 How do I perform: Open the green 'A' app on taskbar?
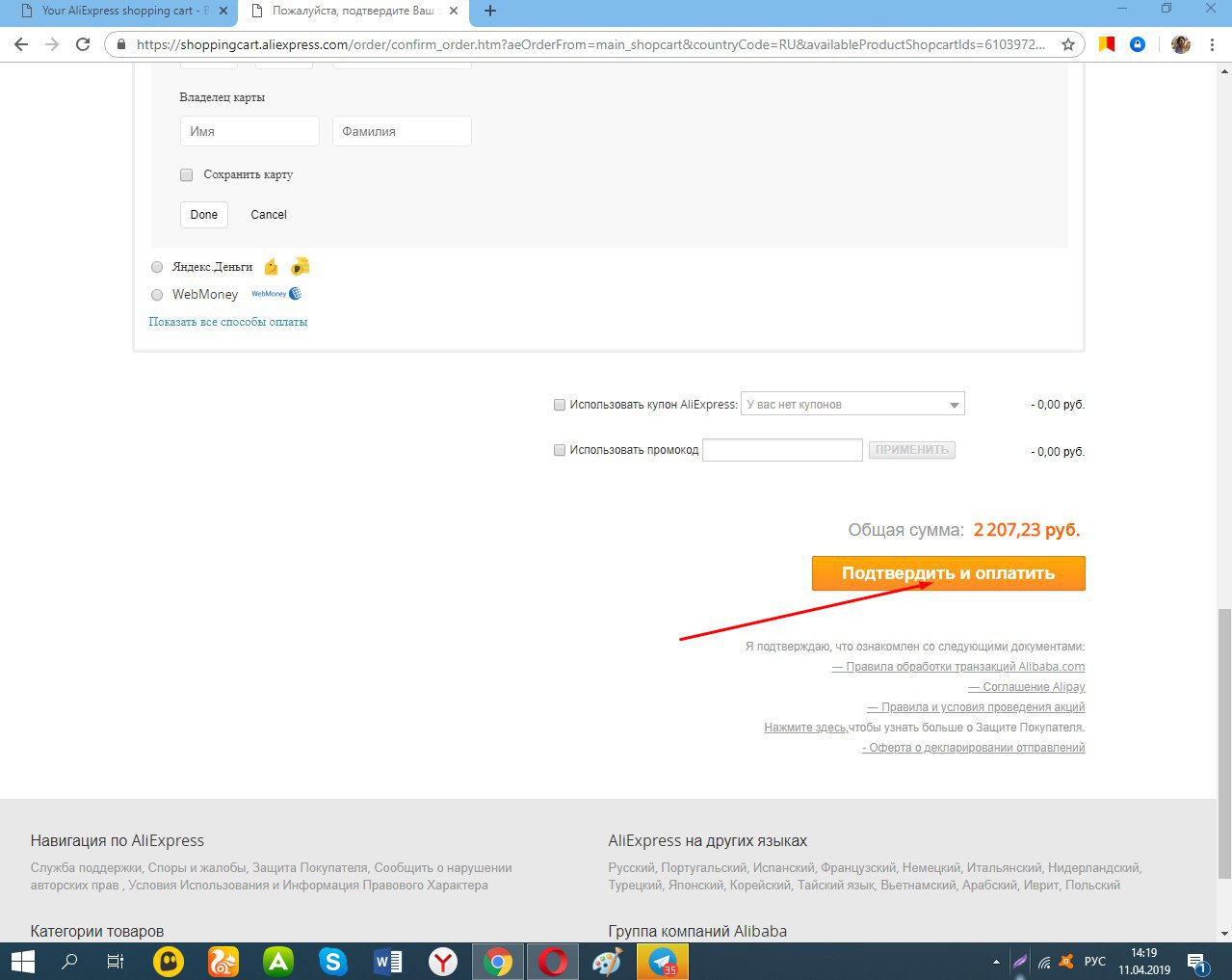tap(278, 961)
